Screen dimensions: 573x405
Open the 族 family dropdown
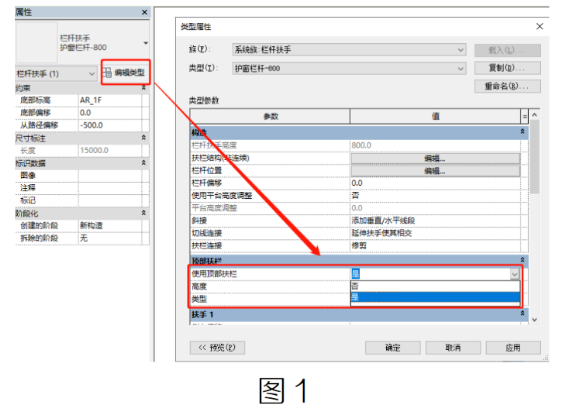(x=349, y=50)
